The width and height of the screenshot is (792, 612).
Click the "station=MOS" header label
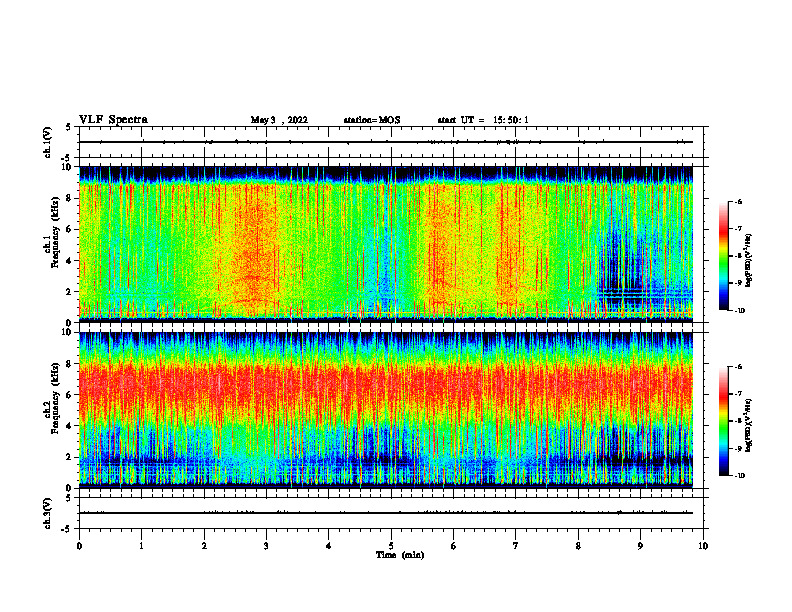point(372,120)
